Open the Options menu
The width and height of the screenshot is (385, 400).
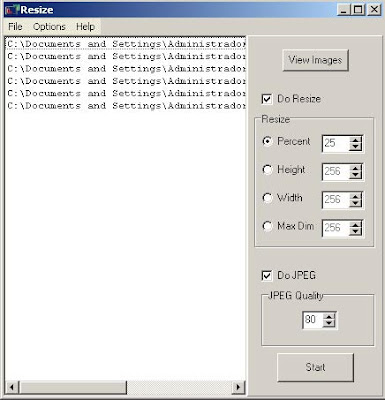tap(49, 27)
